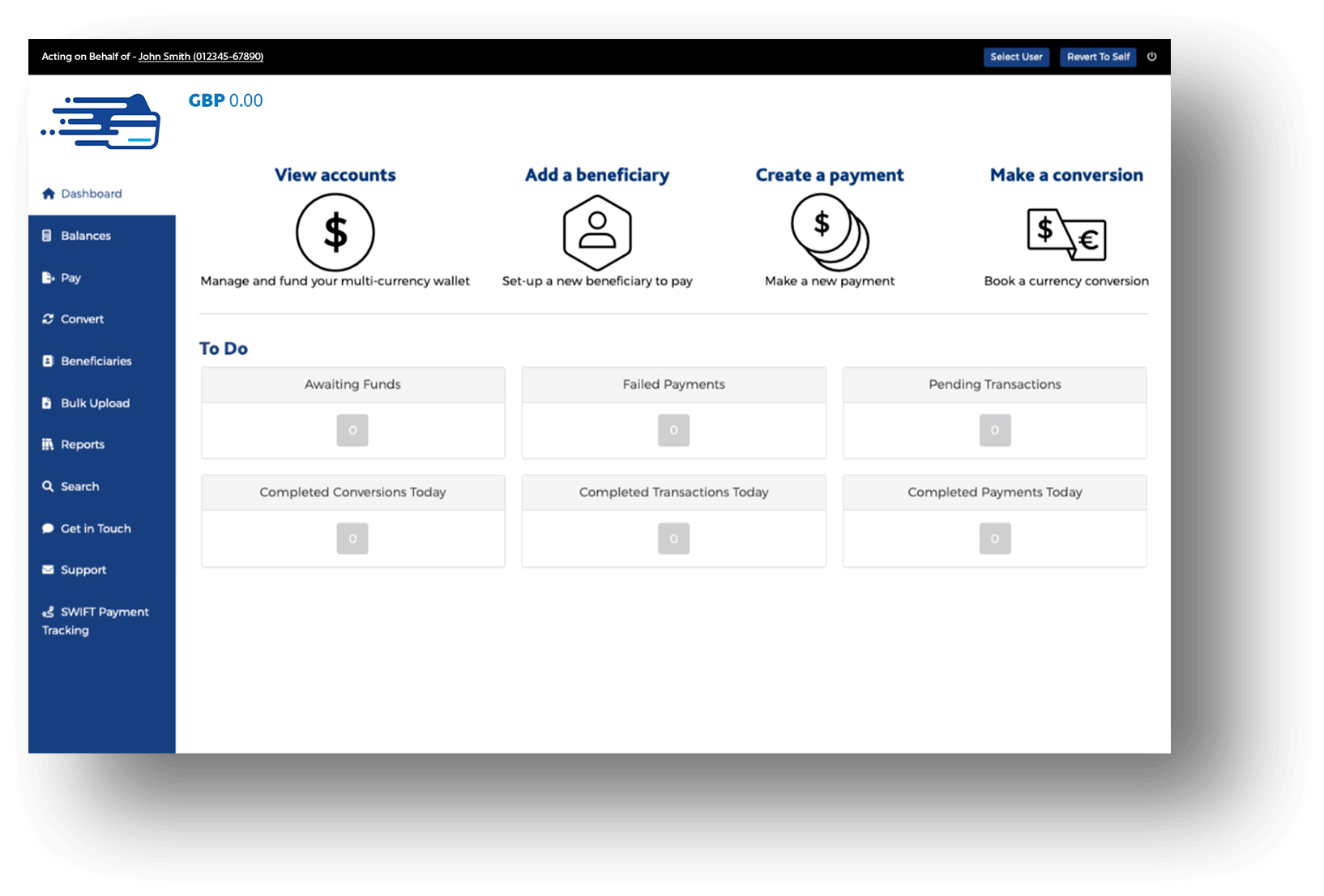1324x896 pixels.
Task: Click the magnifier Search icon in sidebar
Action: [48, 486]
